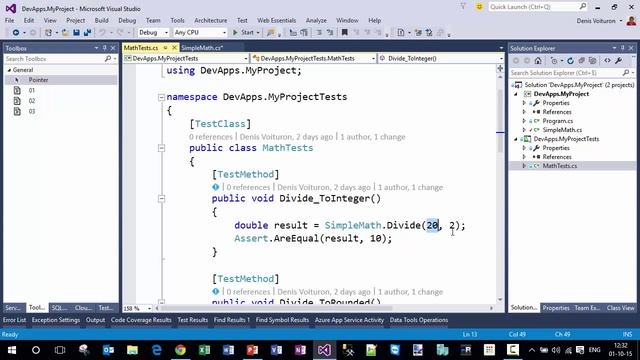This screenshot has width=640, height=360.
Task: Close the MathTests.cs tab
Action: 174,48
